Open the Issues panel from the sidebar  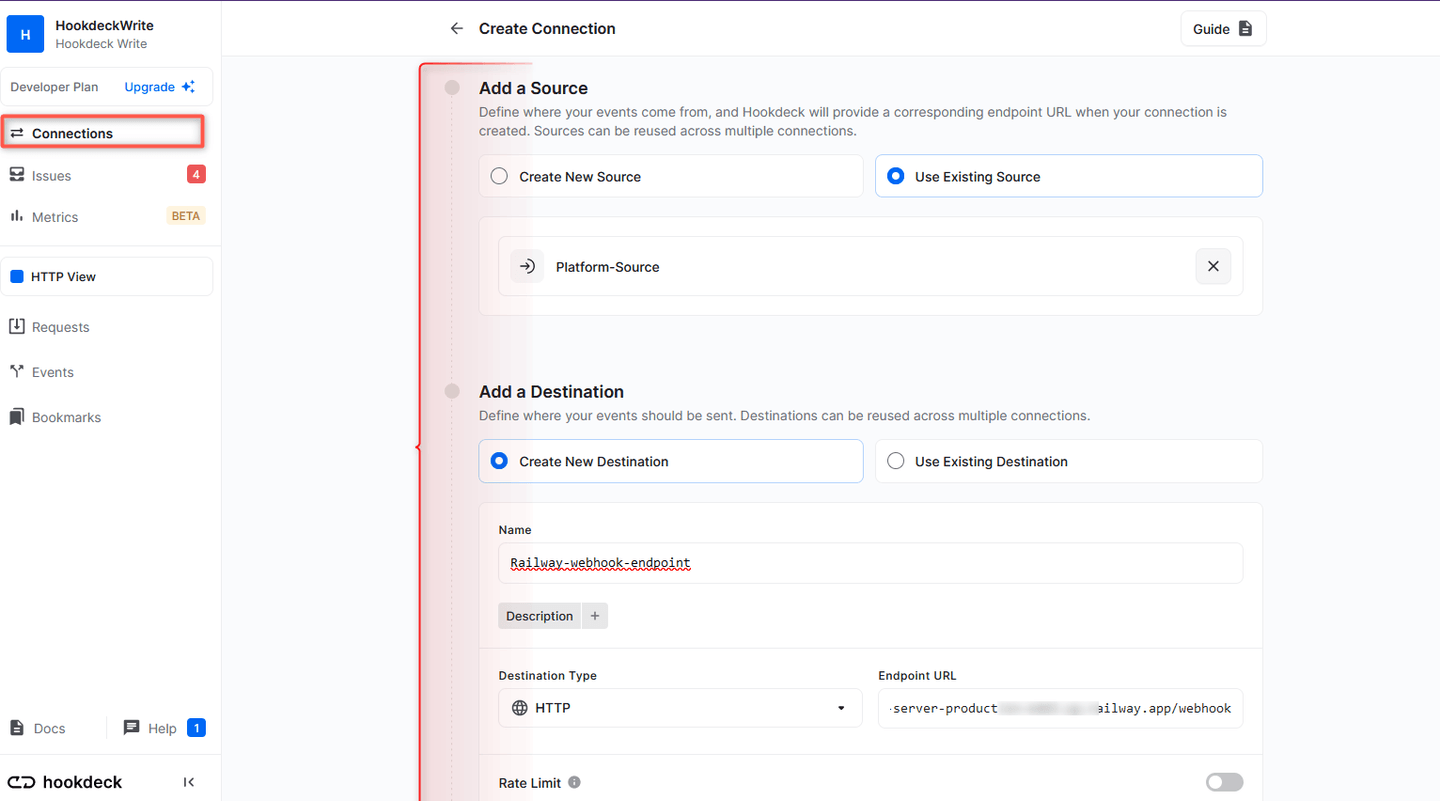pos(52,175)
